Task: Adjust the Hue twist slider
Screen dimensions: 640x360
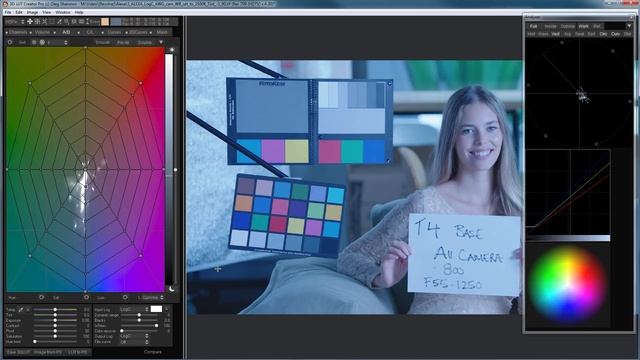Action: point(55,342)
